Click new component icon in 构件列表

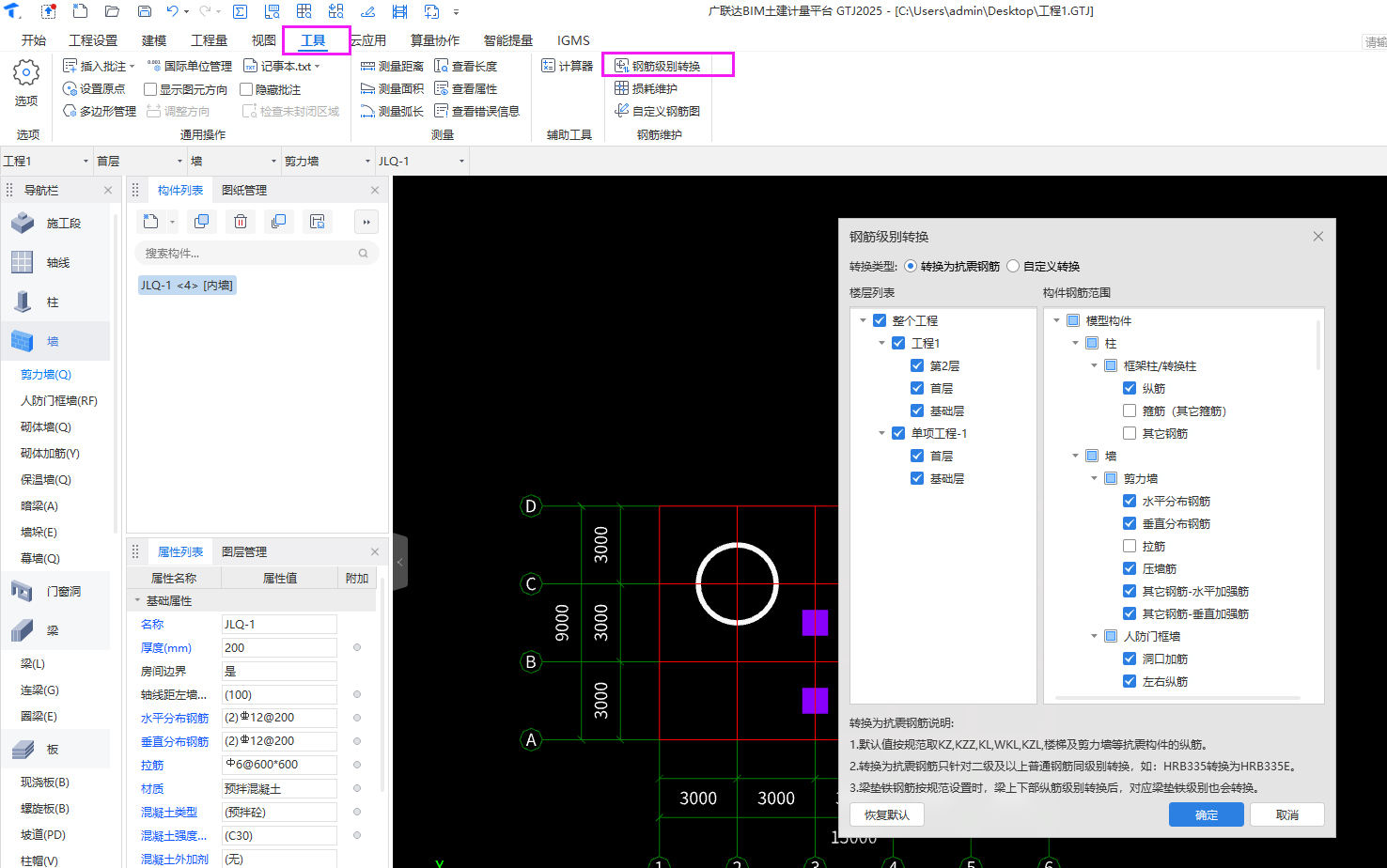pyautogui.click(x=150, y=221)
